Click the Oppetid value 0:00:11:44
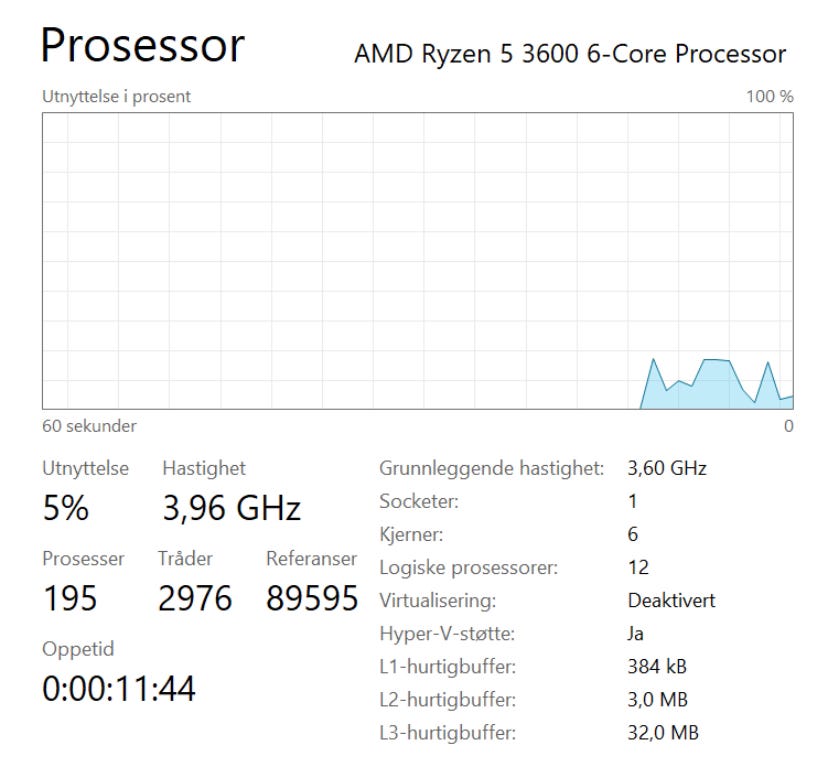The image size is (828, 772). point(119,689)
